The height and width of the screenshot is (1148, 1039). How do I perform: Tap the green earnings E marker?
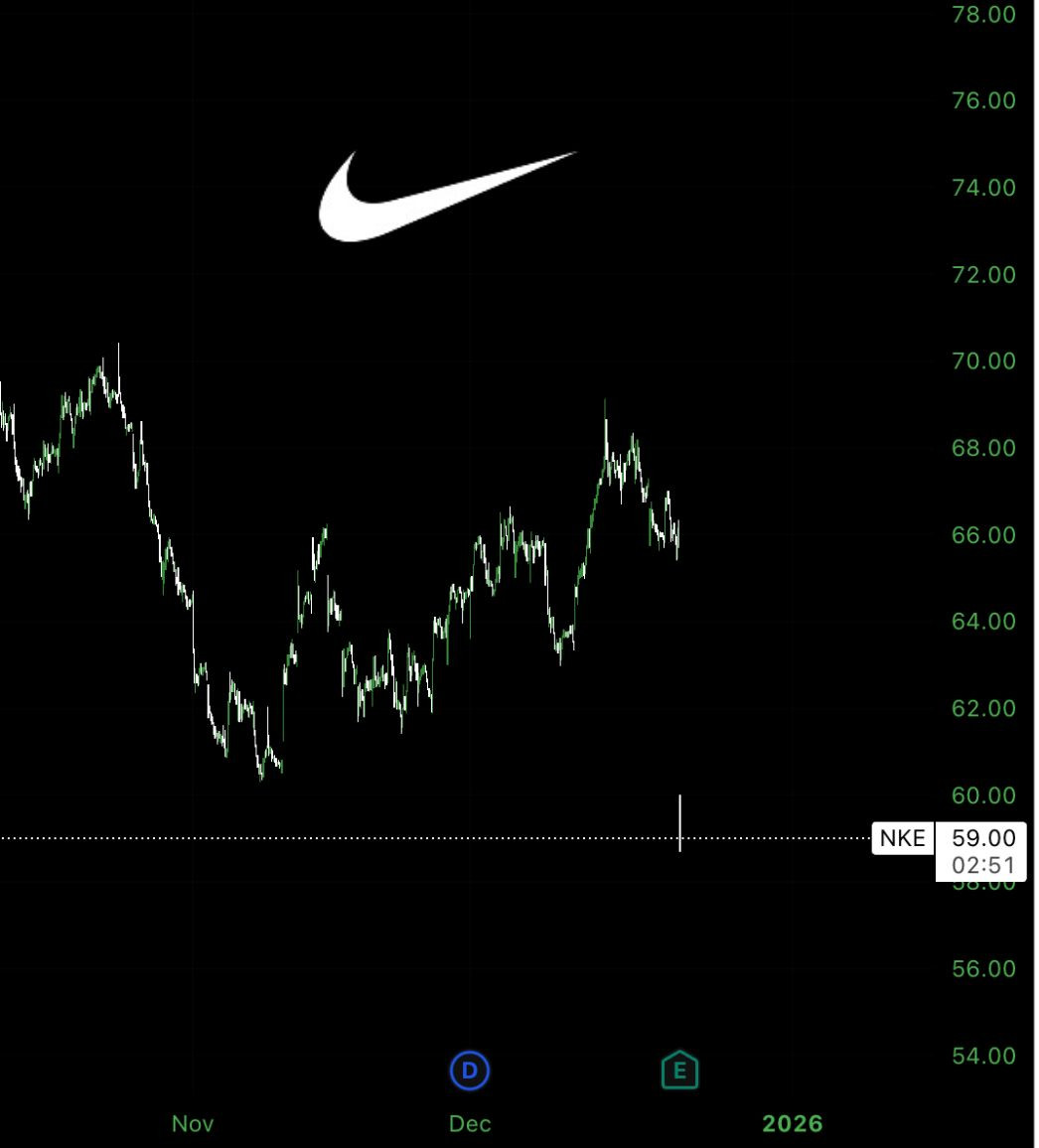point(679,1071)
